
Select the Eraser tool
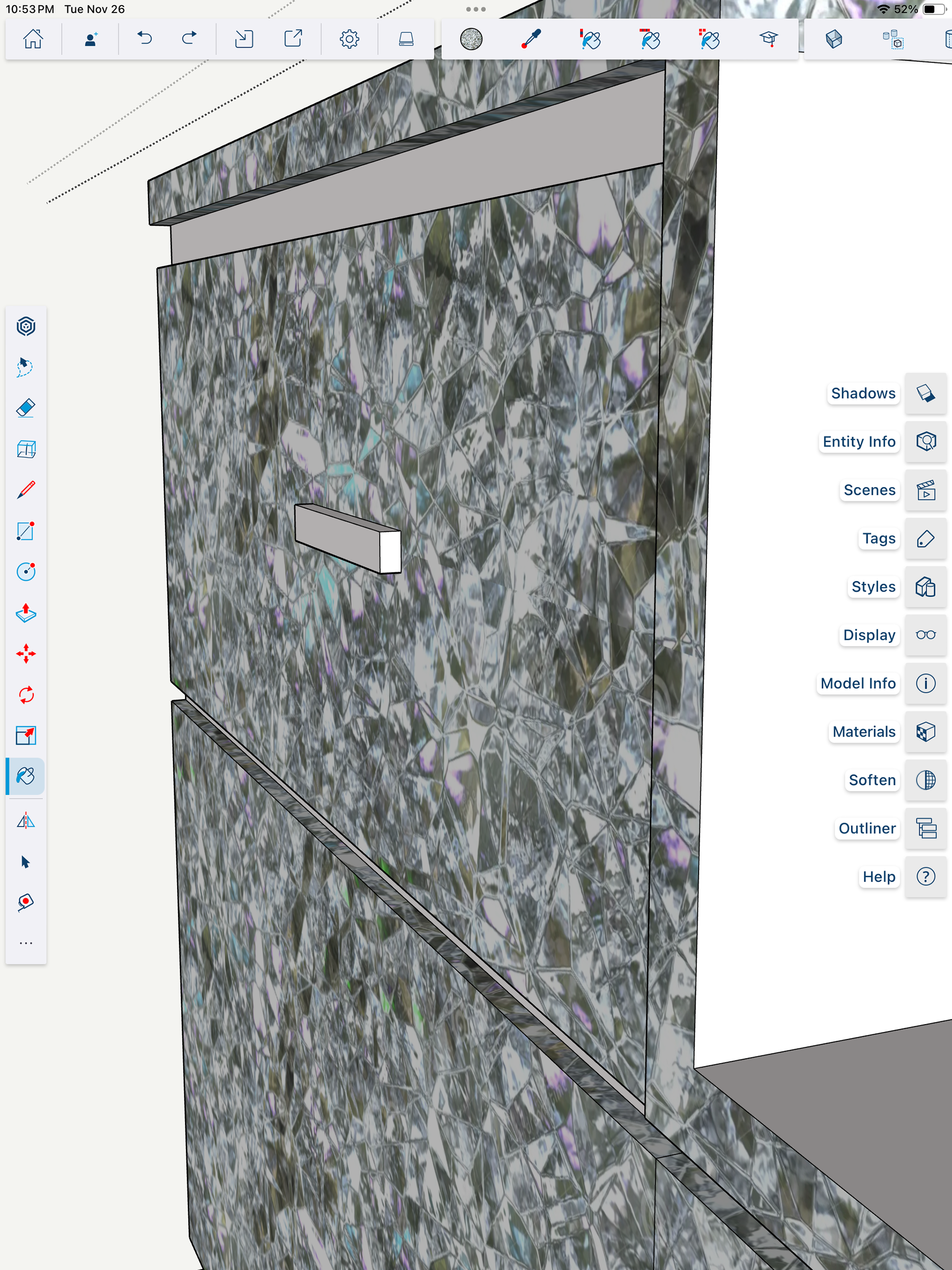pyautogui.click(x=26, y=408)
